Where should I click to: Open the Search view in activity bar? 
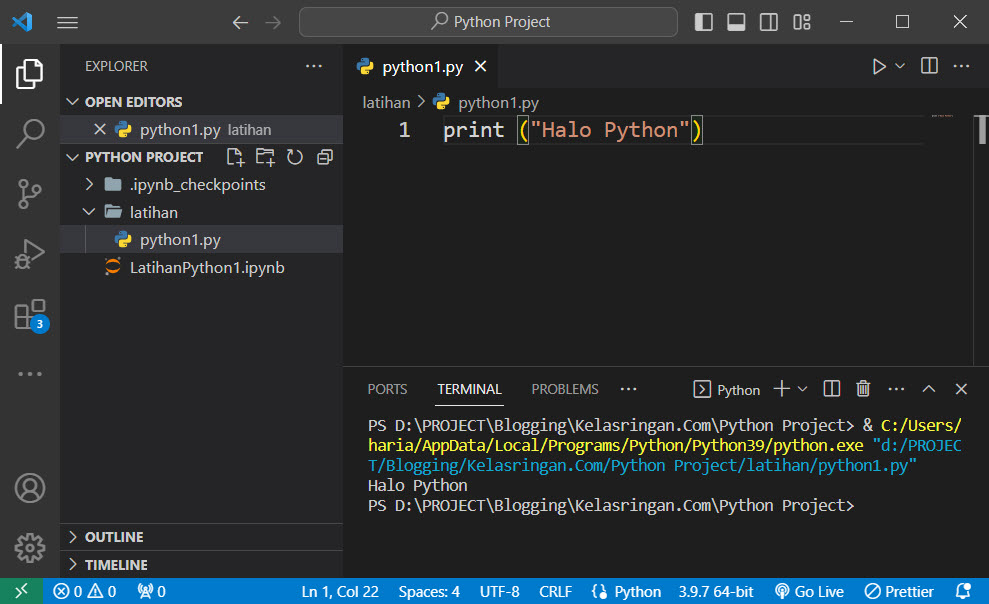coord(30,134)
